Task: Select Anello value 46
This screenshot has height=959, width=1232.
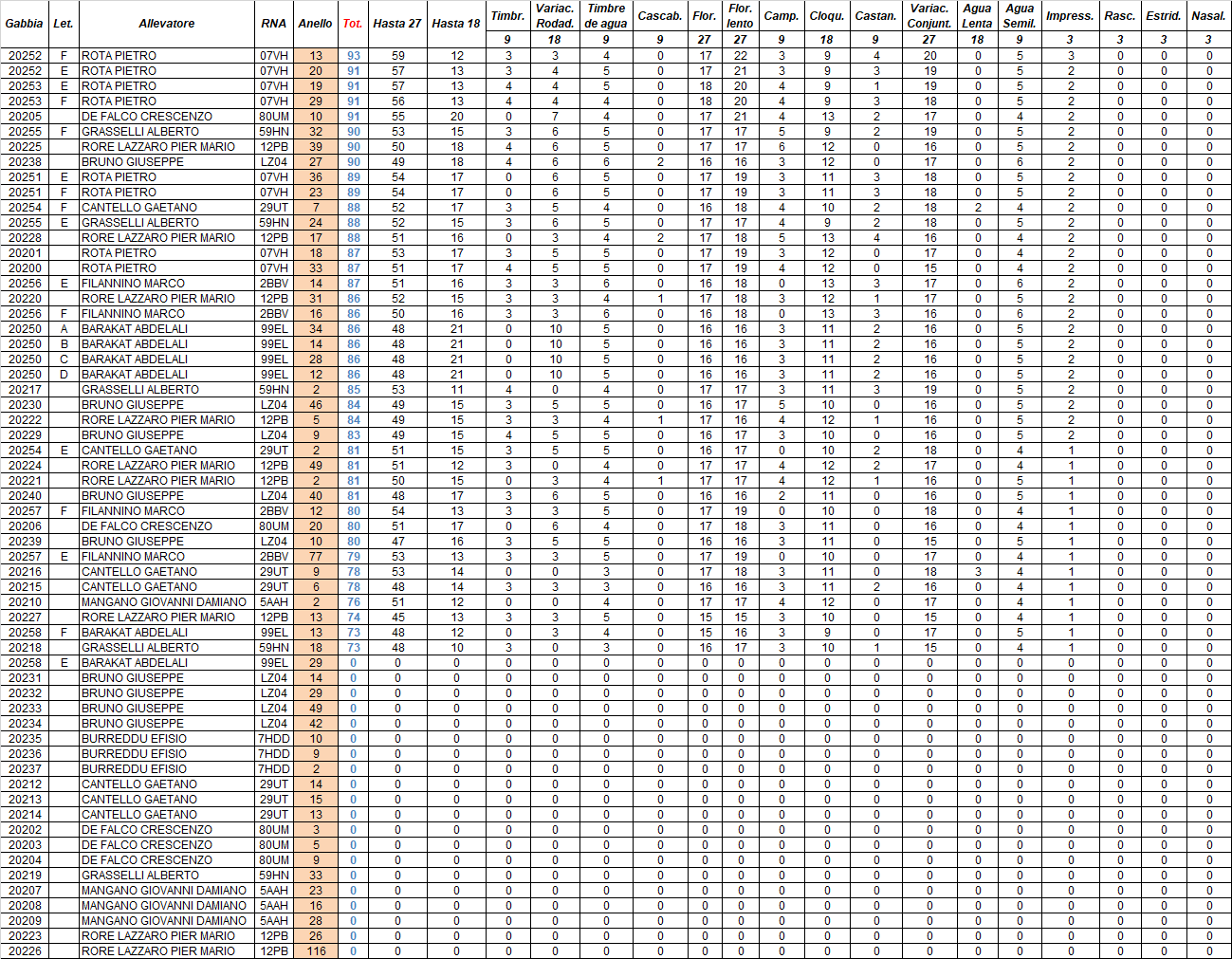Action: [x=316, y=405]
